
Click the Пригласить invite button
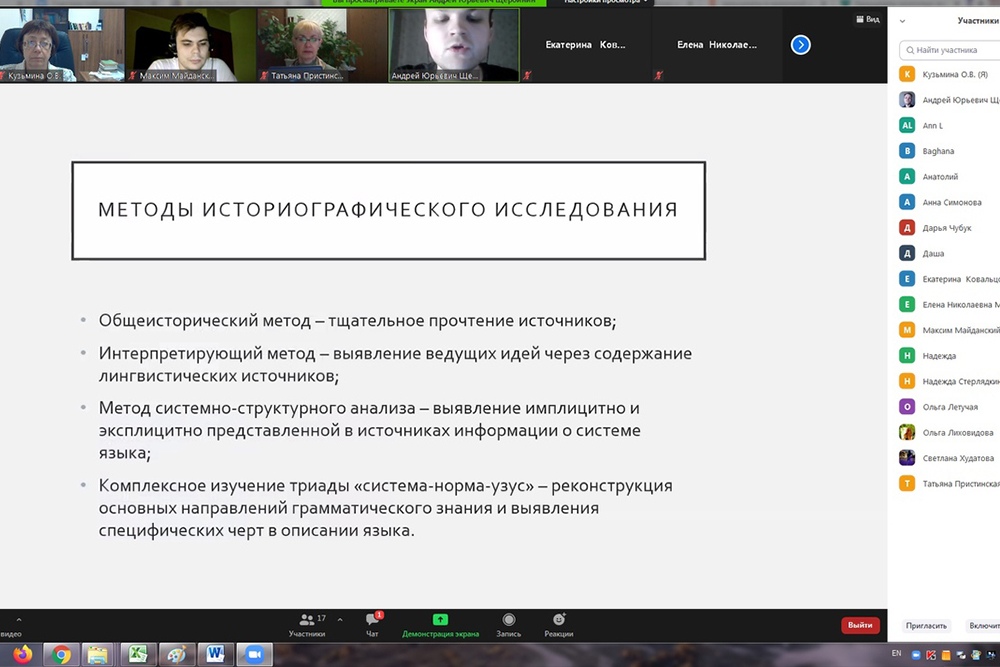[926, 625]
